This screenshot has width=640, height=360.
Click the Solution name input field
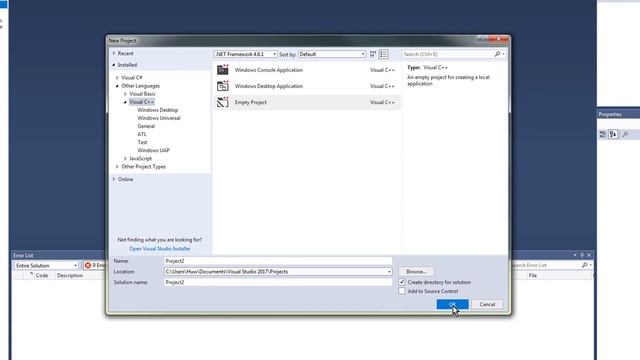(x=278, y=282)
